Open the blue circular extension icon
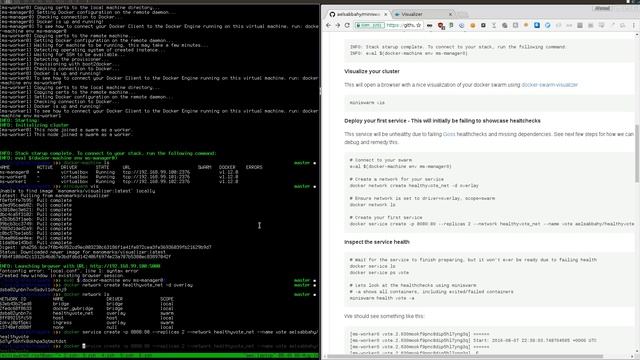Screen dimensions: 640x360 coord(548,25)
